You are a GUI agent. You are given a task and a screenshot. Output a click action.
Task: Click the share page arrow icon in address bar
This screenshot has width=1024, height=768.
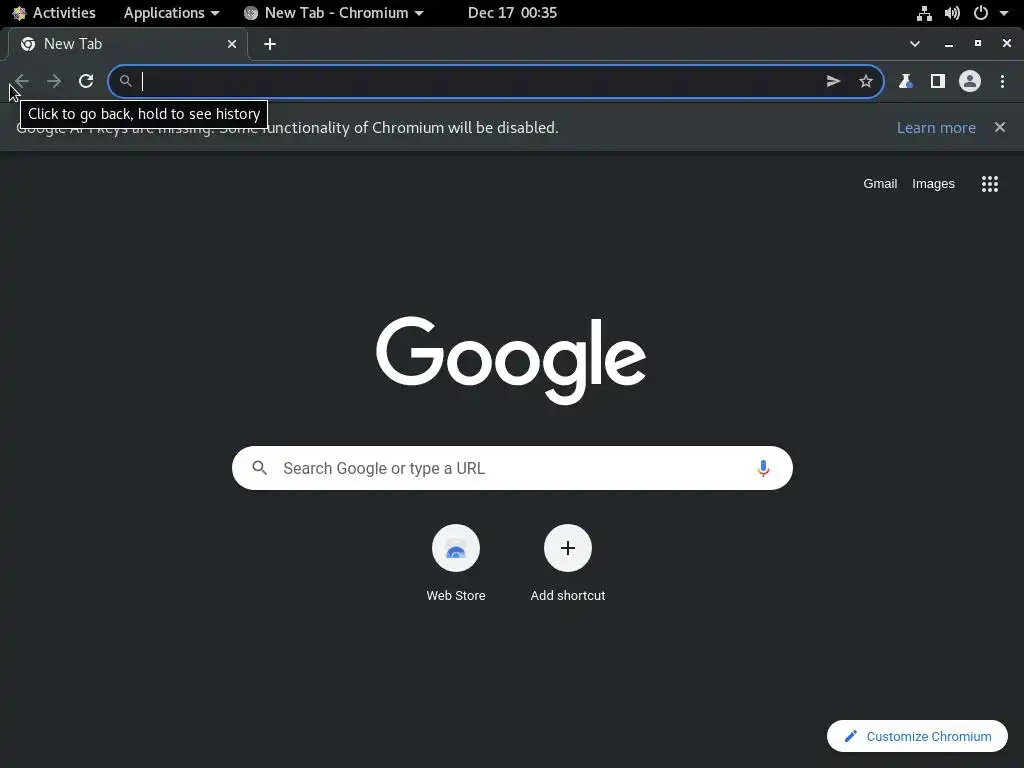pos(833,81)
